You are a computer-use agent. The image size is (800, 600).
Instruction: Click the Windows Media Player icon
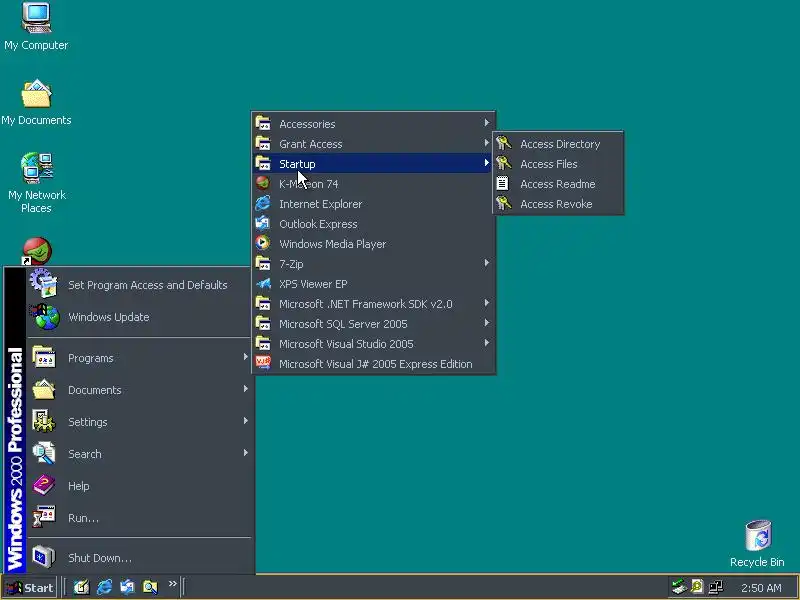click(x=263, y=243)
